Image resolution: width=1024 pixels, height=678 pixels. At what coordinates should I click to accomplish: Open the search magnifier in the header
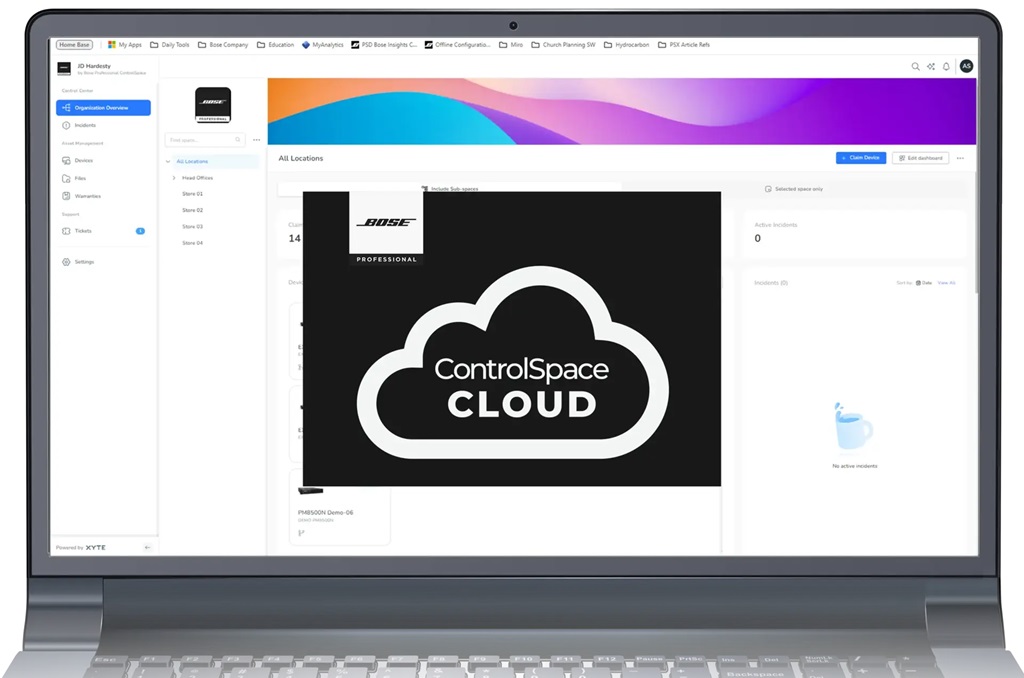click(915, 67)
